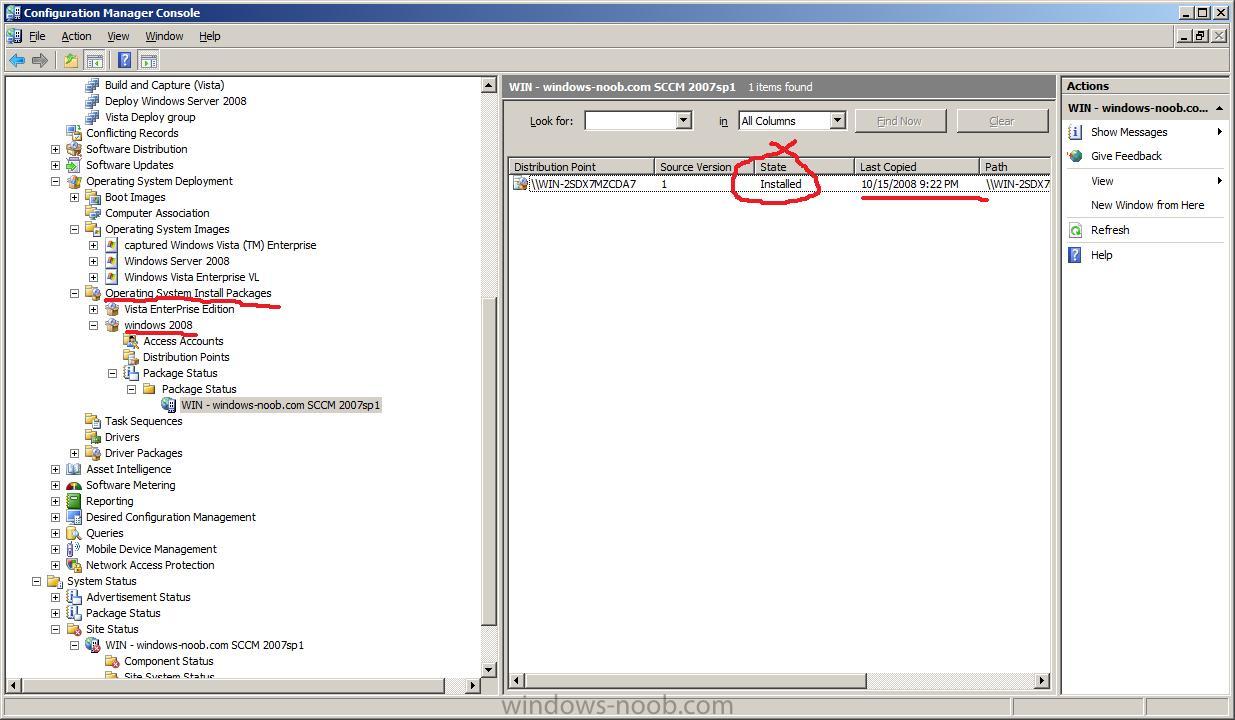Image resolution: width=1235 pixels, height=720 pixels.
Task: Click the Up One Level folder icon
Action: tap(71, 61)
